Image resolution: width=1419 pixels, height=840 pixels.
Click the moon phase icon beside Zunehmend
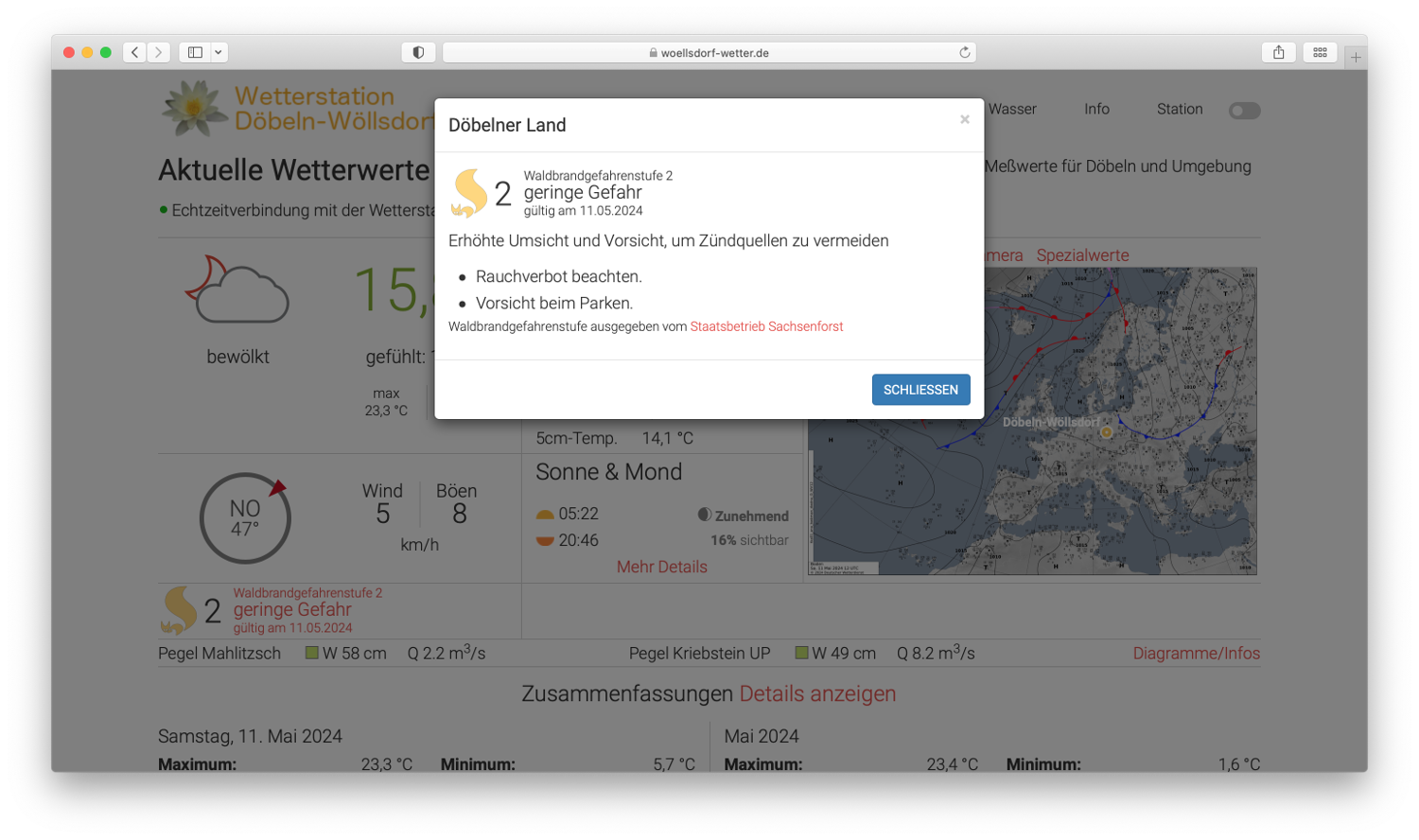click(705, 515)
